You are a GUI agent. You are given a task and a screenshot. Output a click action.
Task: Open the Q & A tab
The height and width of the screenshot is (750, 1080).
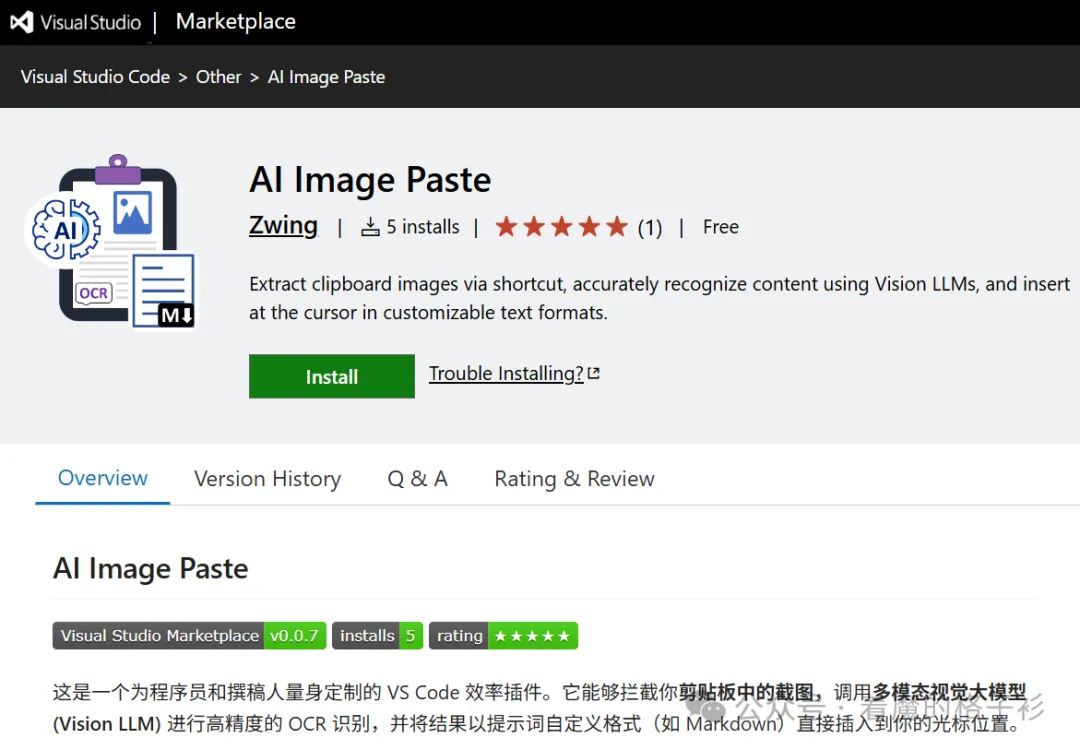point(417,479)
